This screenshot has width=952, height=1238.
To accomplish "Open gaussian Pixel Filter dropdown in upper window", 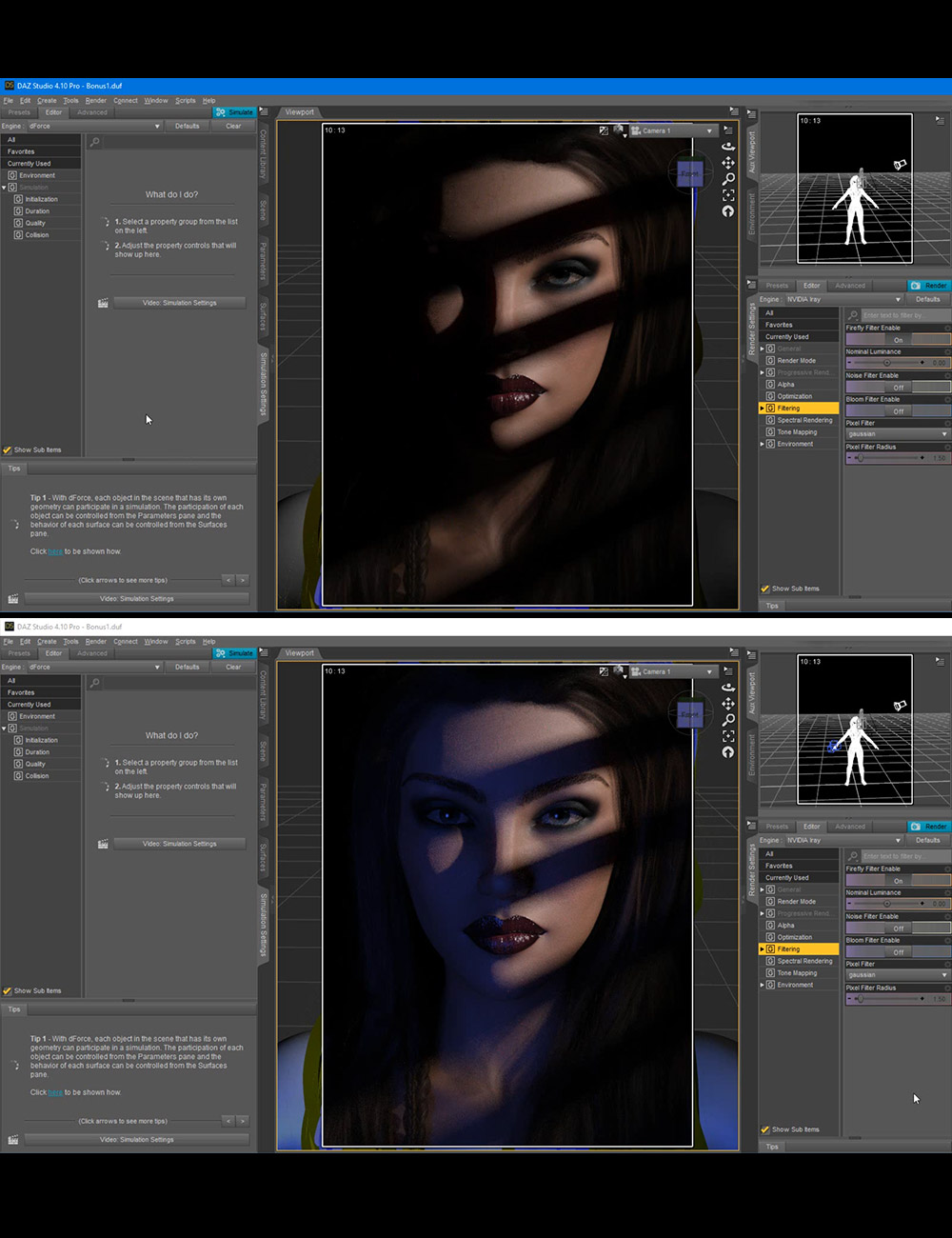I will [x=898, y=434].
